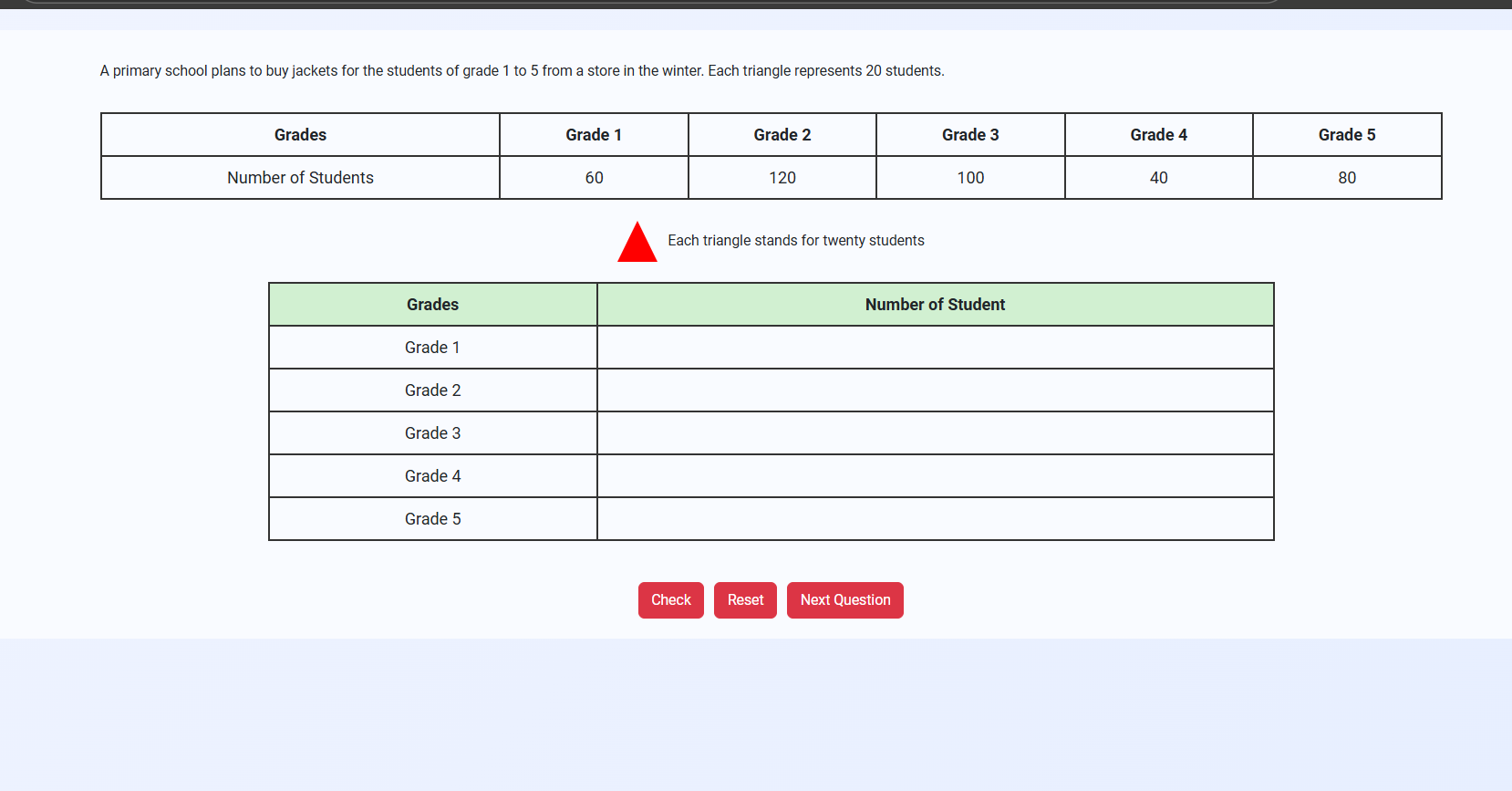
Task: Click the cell showing 60 students
Action: [x=594, y=178]
